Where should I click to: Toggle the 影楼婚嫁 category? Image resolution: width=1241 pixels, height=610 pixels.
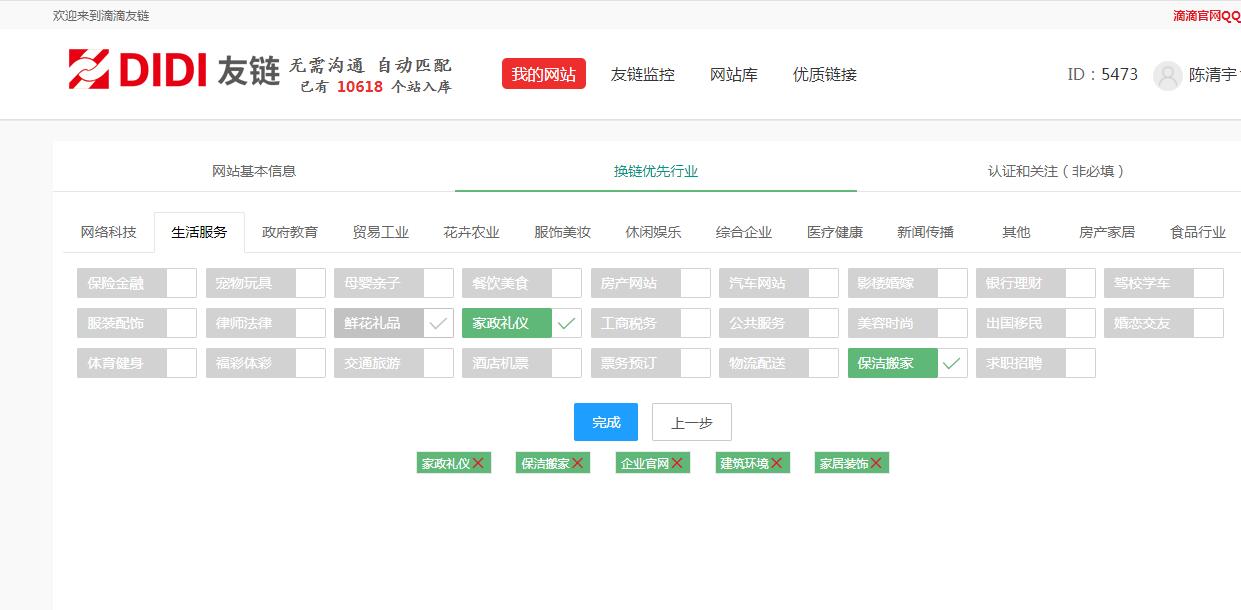908,283
